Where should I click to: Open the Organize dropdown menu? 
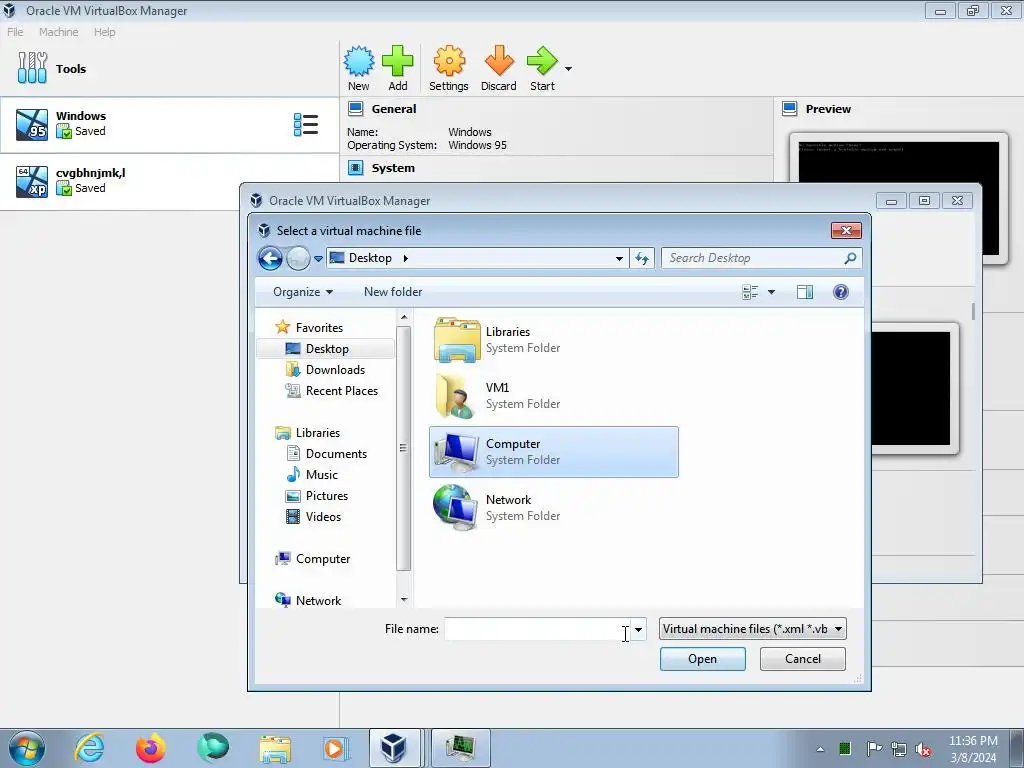(302, 292)
